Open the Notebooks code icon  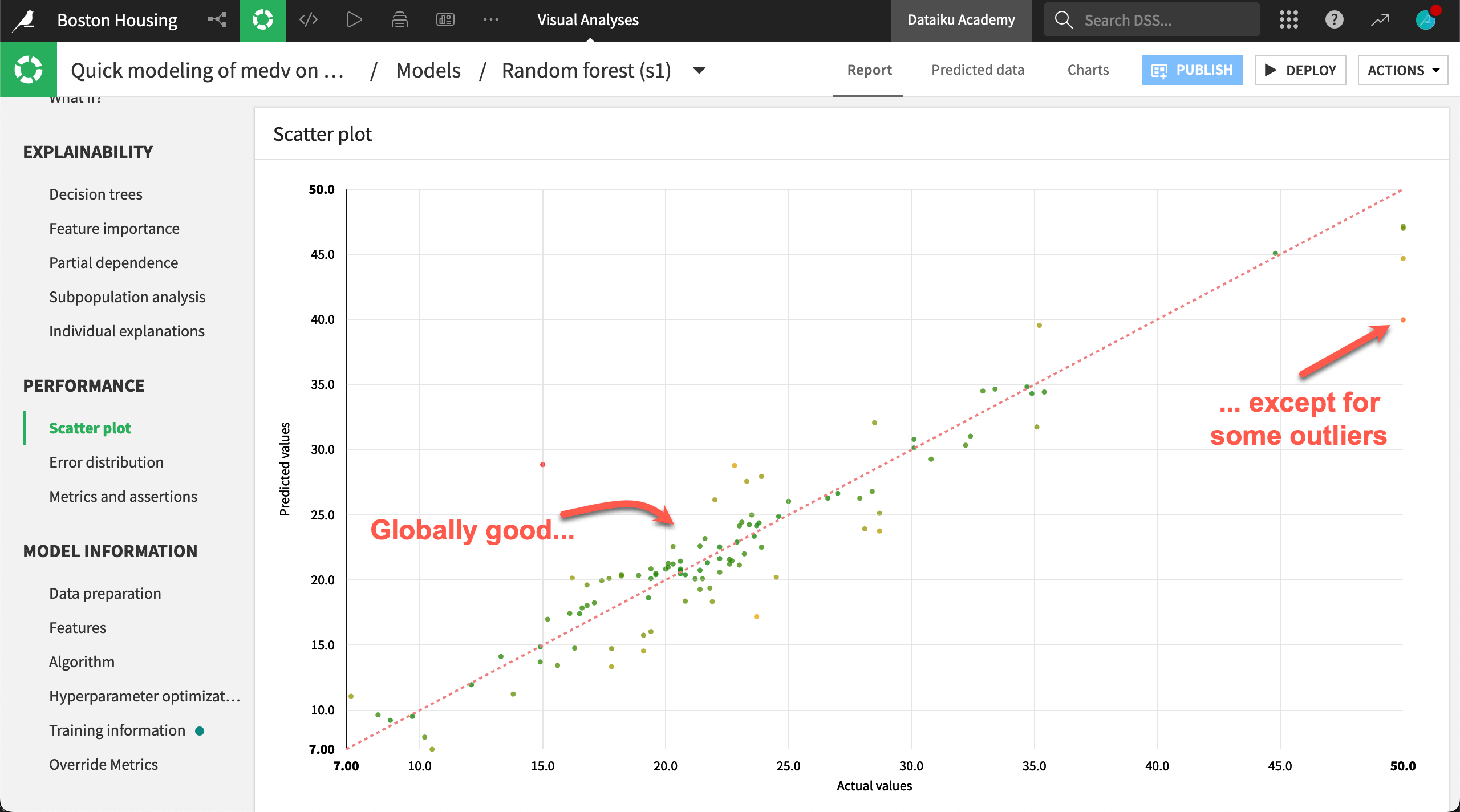[308, 19]
